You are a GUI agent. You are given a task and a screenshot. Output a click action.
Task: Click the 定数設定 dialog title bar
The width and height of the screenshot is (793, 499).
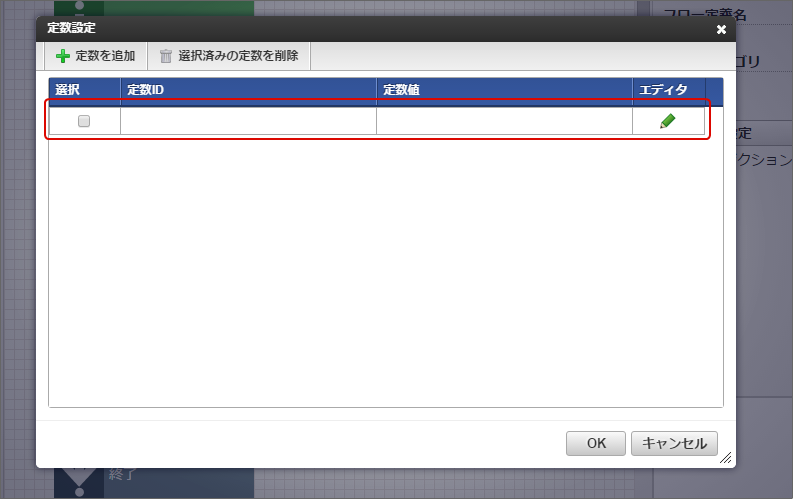374,29
